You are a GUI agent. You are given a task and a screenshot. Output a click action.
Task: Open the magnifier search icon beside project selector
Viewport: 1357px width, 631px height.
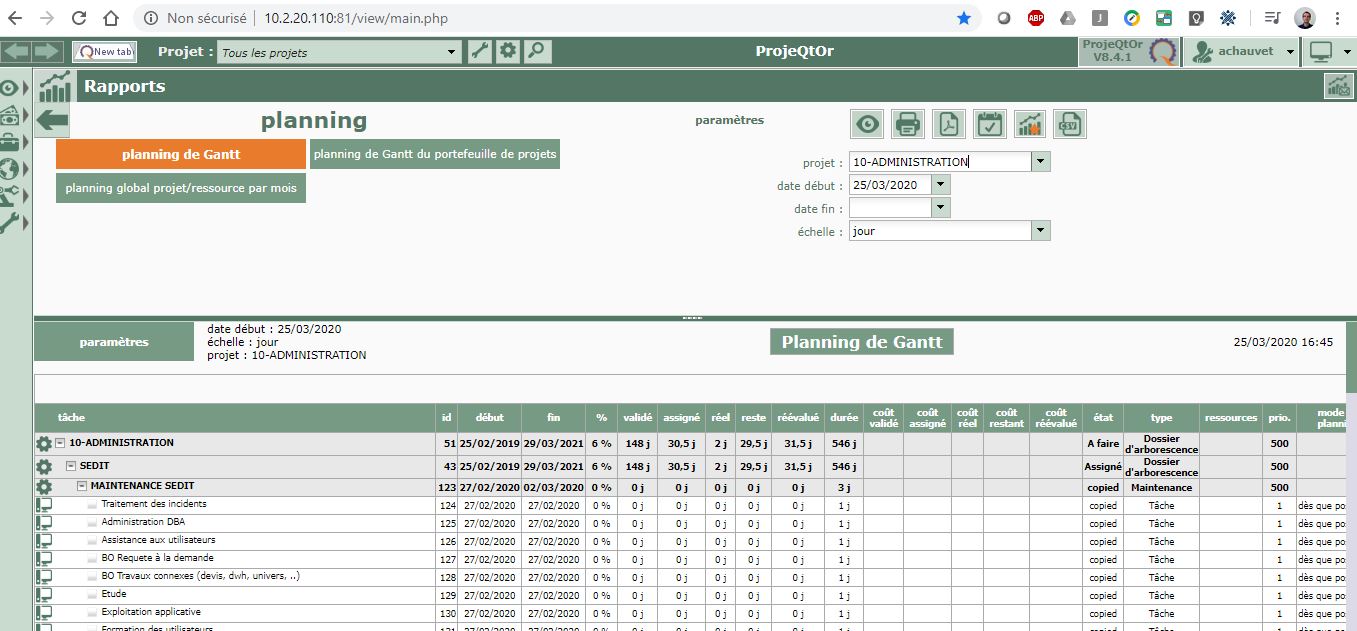pos(538,52)
